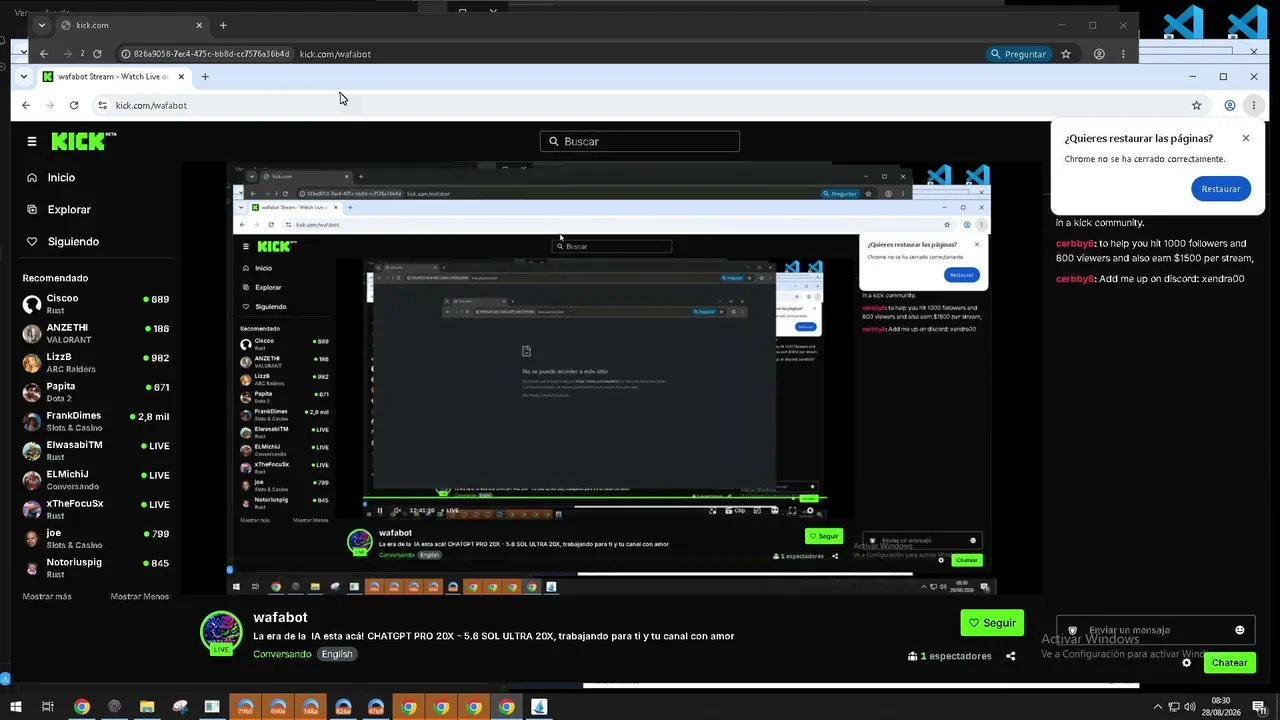
Task: Open recommended channel Papita
Action: [x=96, y=391]
